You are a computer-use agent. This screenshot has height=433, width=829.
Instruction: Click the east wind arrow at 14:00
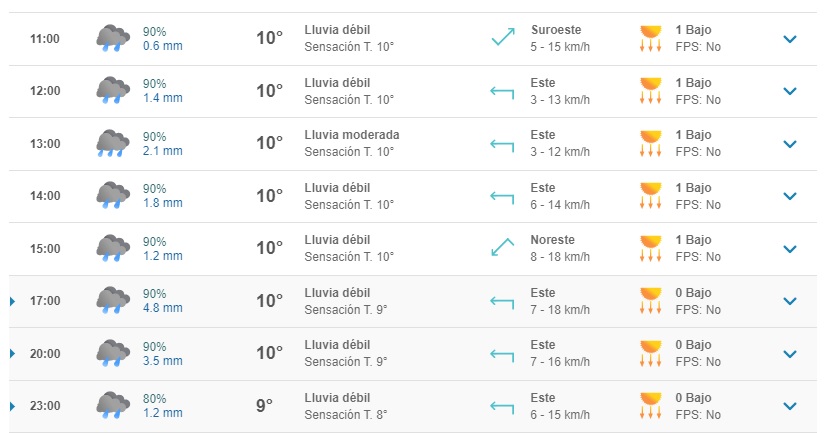501,196
